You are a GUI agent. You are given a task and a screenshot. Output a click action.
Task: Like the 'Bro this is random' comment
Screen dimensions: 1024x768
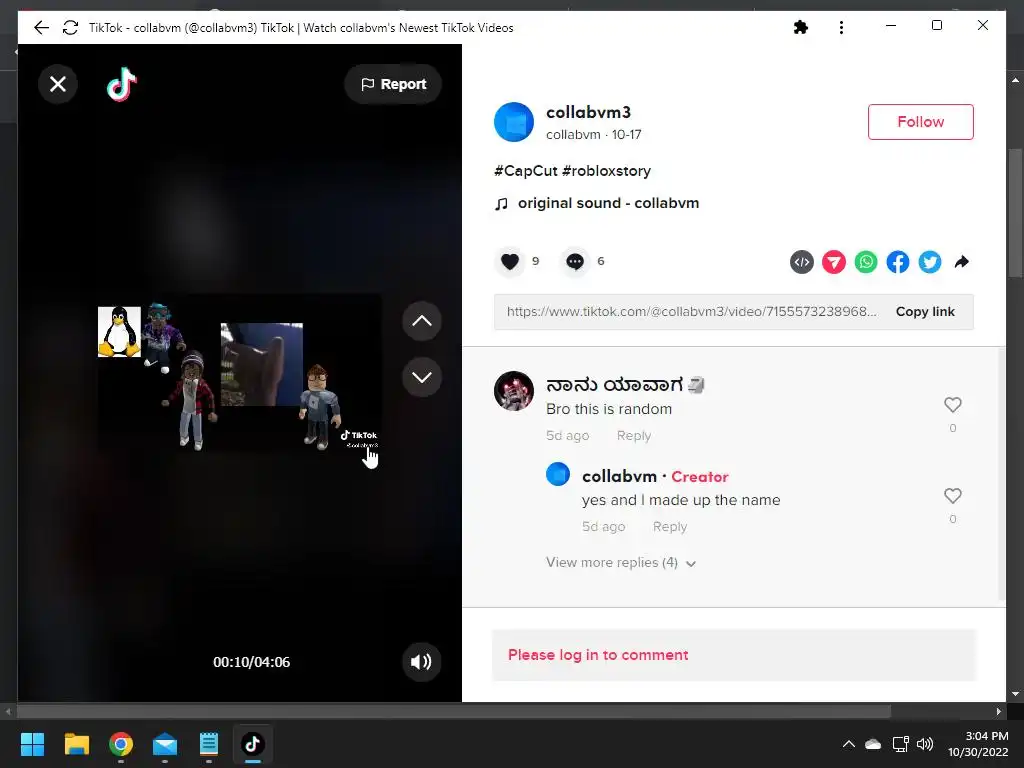point(953,405)
